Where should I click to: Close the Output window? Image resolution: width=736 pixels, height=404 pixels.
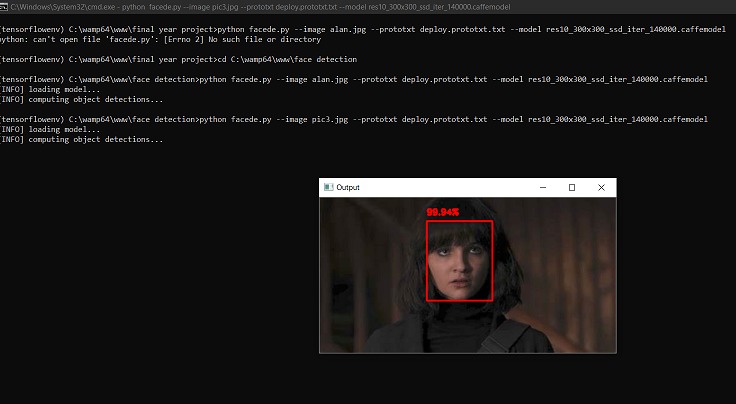click(x=601, y=188)
